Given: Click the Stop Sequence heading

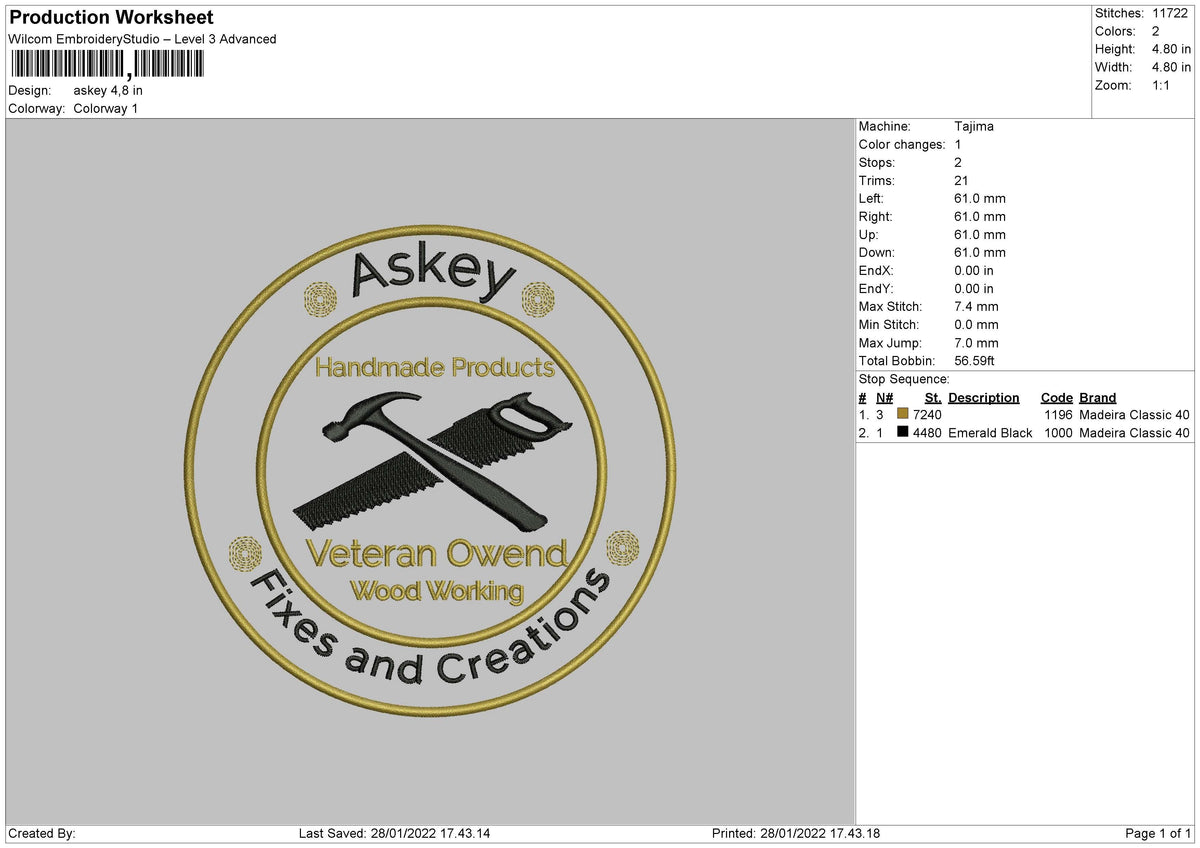Looking at the screenshot, I should coord(904,380).
